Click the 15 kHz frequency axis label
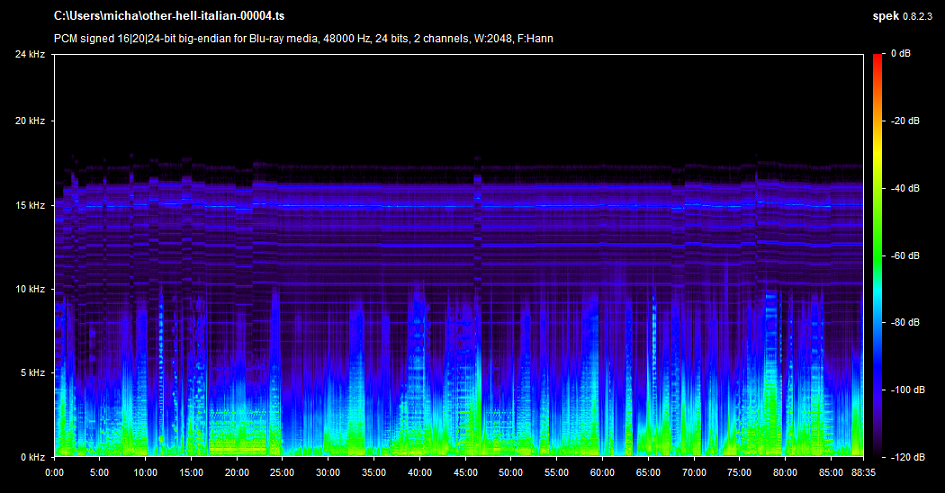This screenshot has height=493, width=945. [x=28, y=205]
